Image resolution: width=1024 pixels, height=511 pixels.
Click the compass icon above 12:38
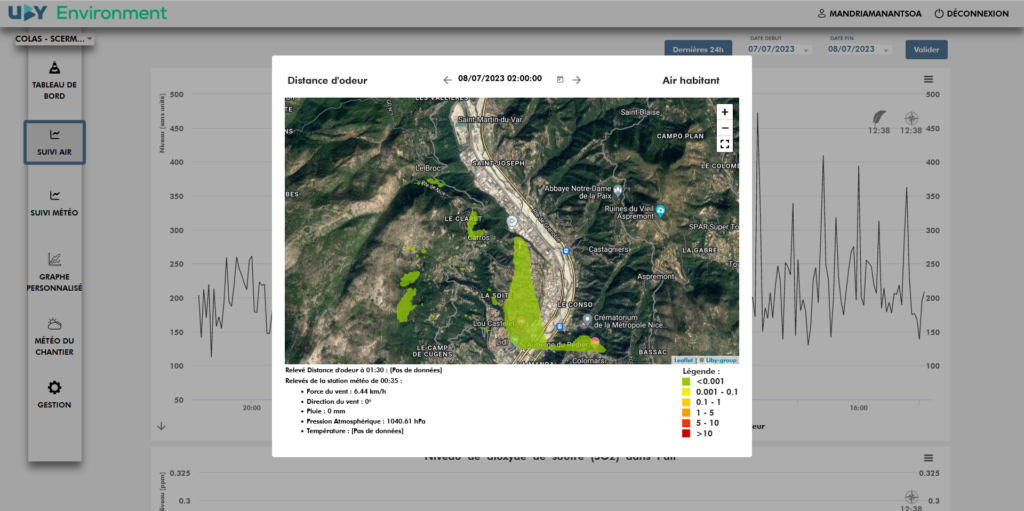[911, 117]
